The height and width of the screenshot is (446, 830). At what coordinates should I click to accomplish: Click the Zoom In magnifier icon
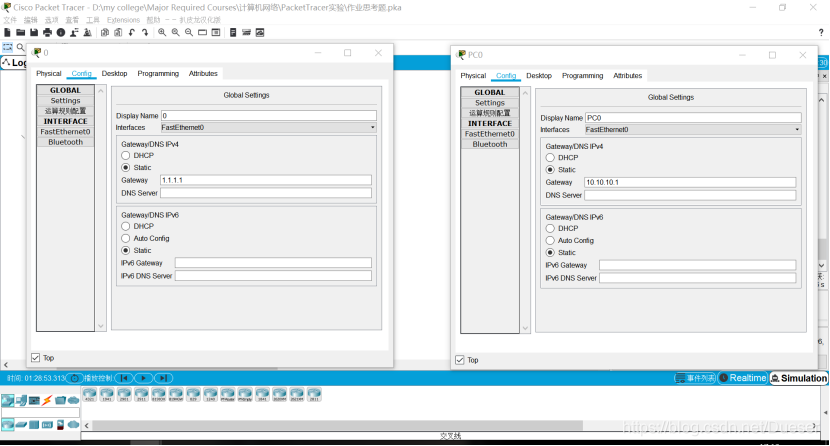(x=162, y=32)
